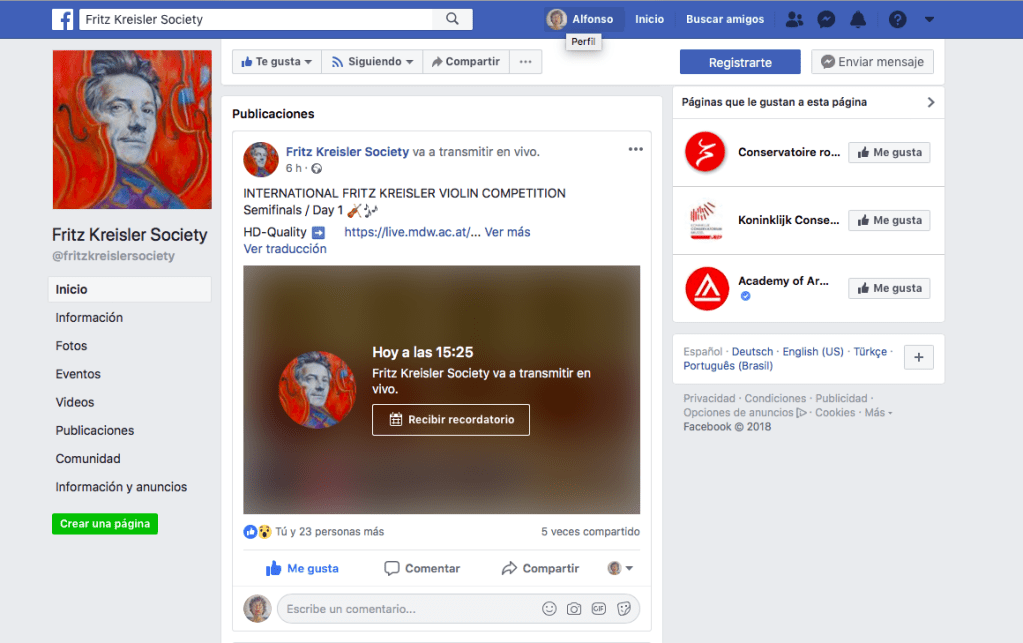
Task: Click the Registrarte button
Action: click(x=740, y=62)
